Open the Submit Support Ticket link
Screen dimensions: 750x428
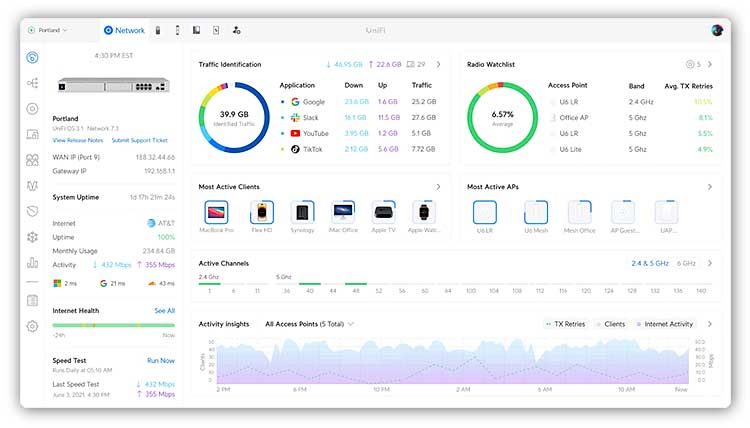tap(140, 140)
